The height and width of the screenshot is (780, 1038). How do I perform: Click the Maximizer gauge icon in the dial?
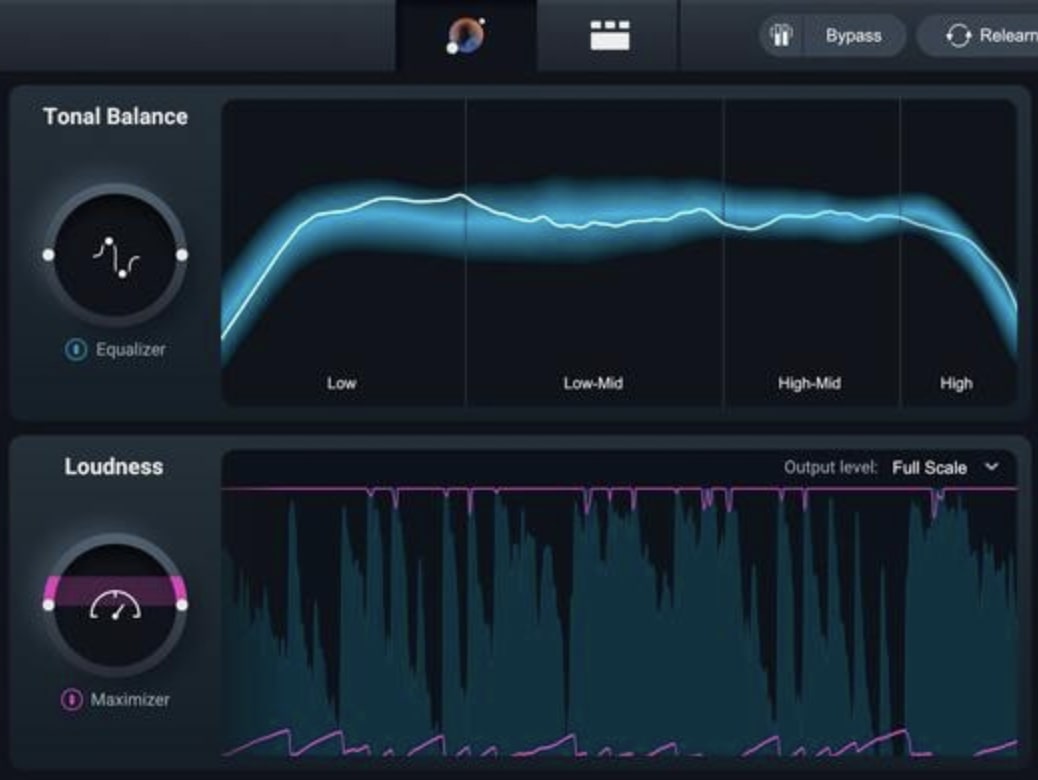[116, 605]
